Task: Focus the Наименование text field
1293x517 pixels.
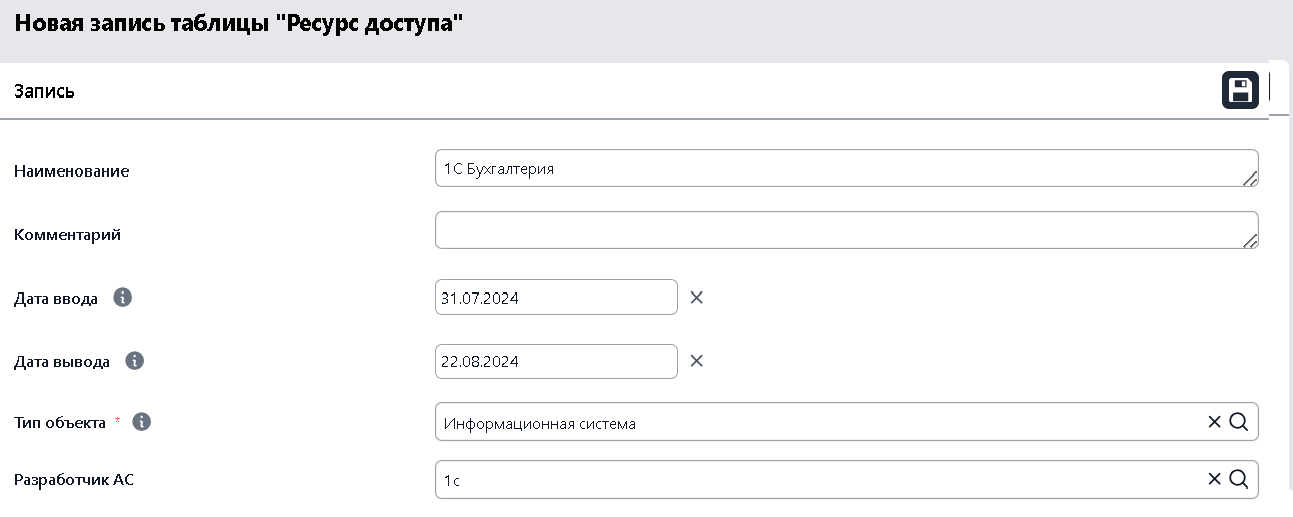Action: 846,168
